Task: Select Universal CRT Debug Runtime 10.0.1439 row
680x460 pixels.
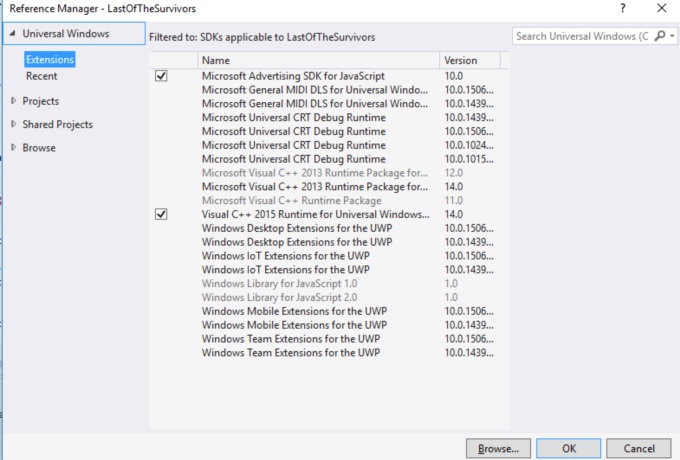Action: point(329,117)
